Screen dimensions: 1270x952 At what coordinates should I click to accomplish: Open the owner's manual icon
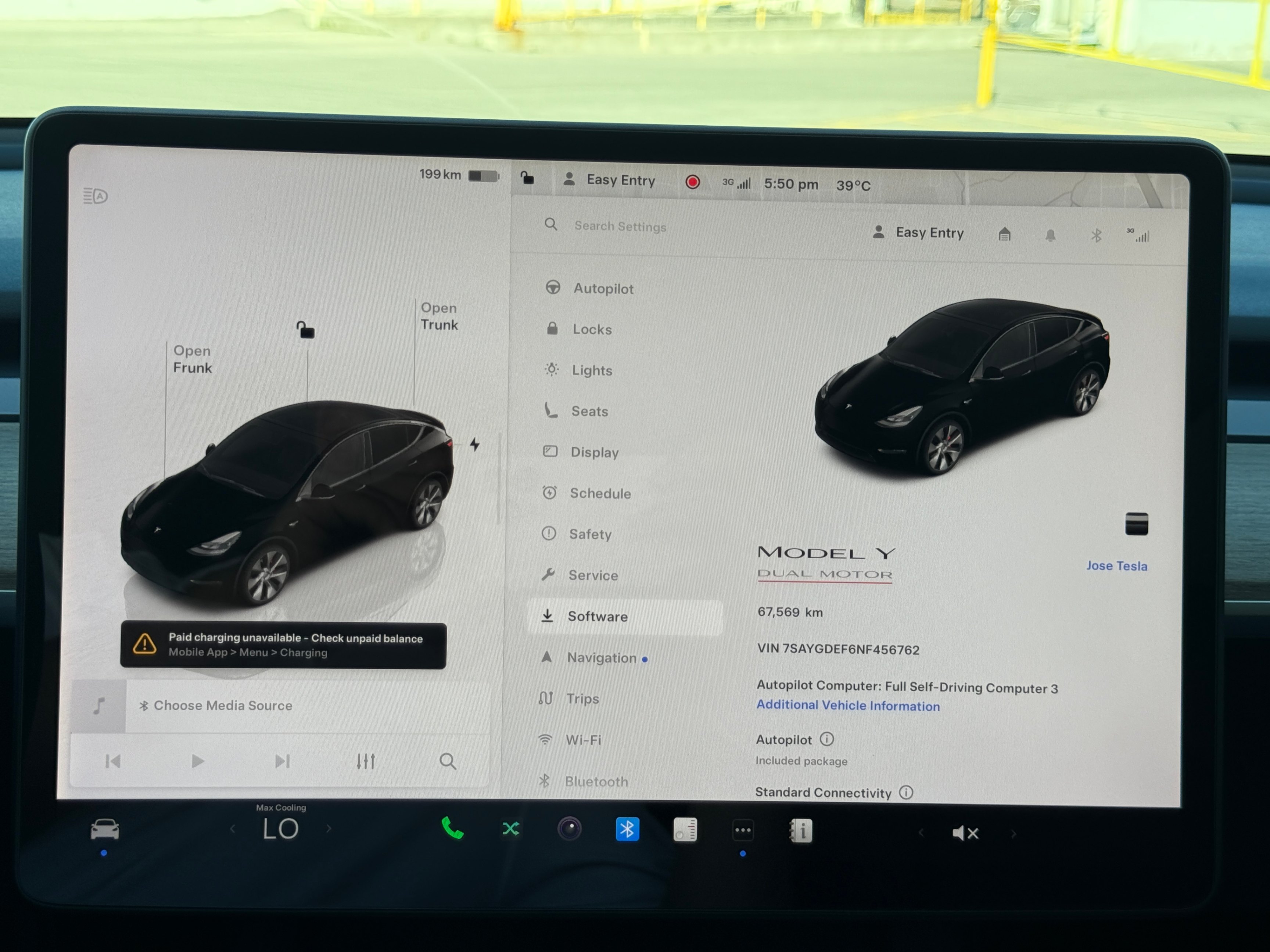click(x=801, y=831)
